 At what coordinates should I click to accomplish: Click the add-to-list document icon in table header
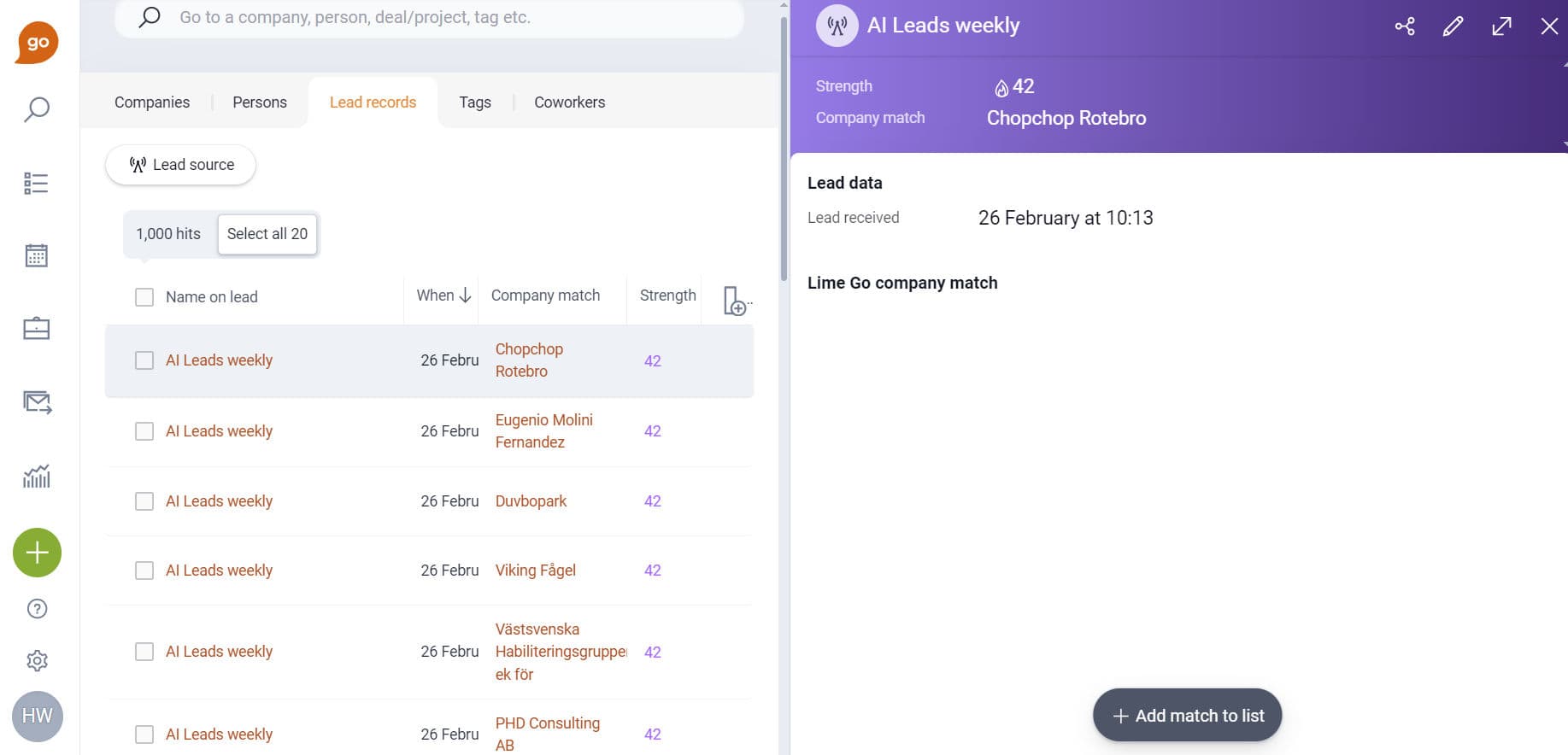pos(736,301)
